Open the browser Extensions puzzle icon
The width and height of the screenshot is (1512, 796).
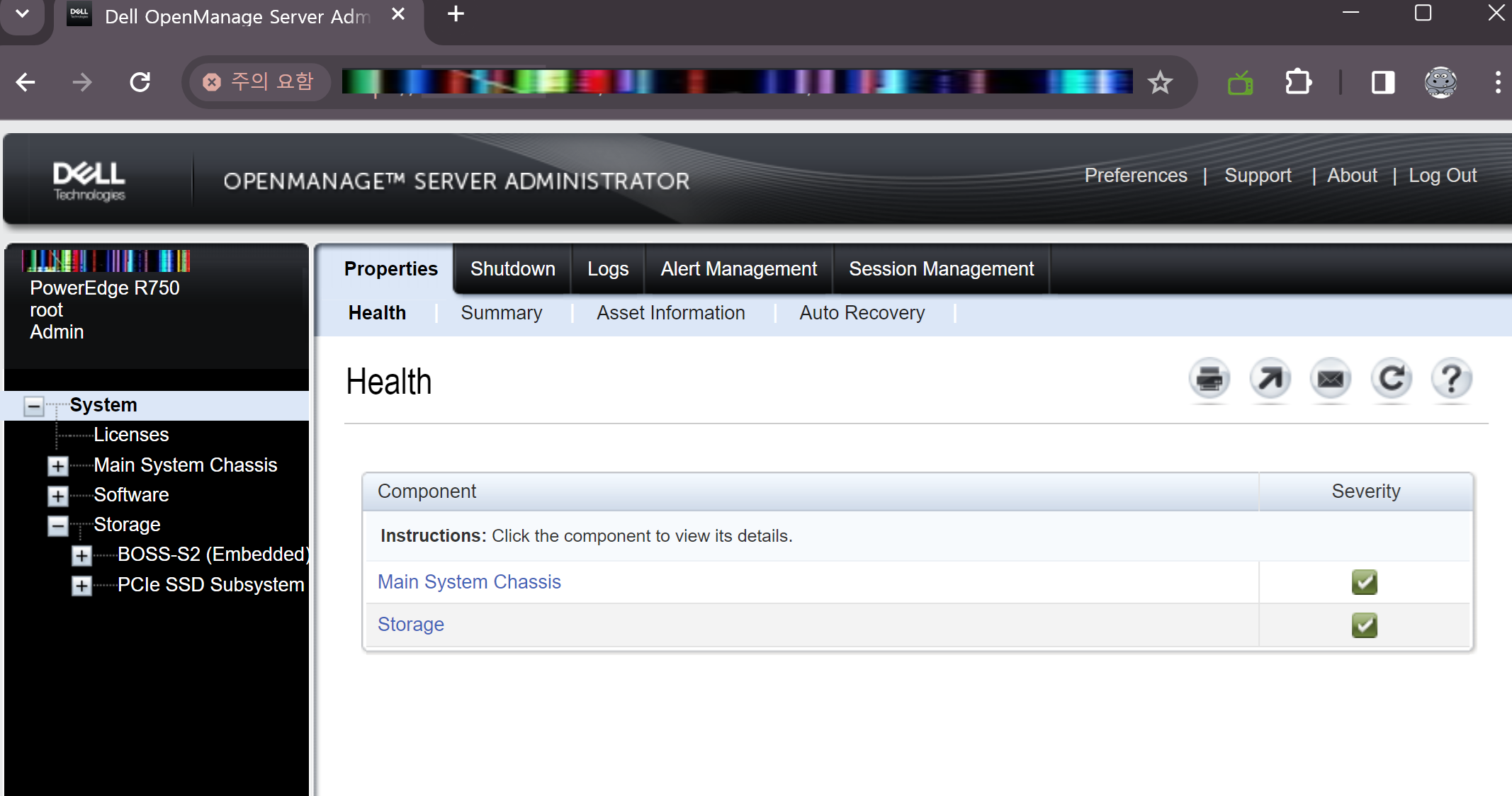pyautogui.click(x=1298, y=82)
